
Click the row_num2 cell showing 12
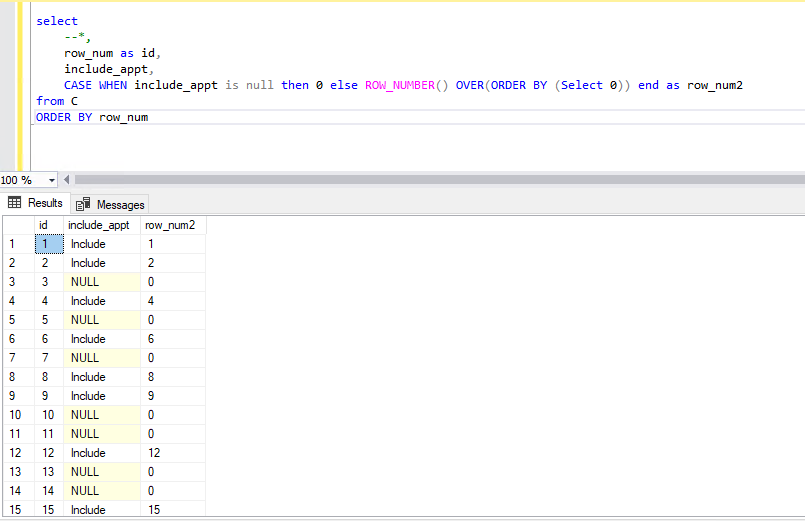pyautogui.click(x=173, y=453)
